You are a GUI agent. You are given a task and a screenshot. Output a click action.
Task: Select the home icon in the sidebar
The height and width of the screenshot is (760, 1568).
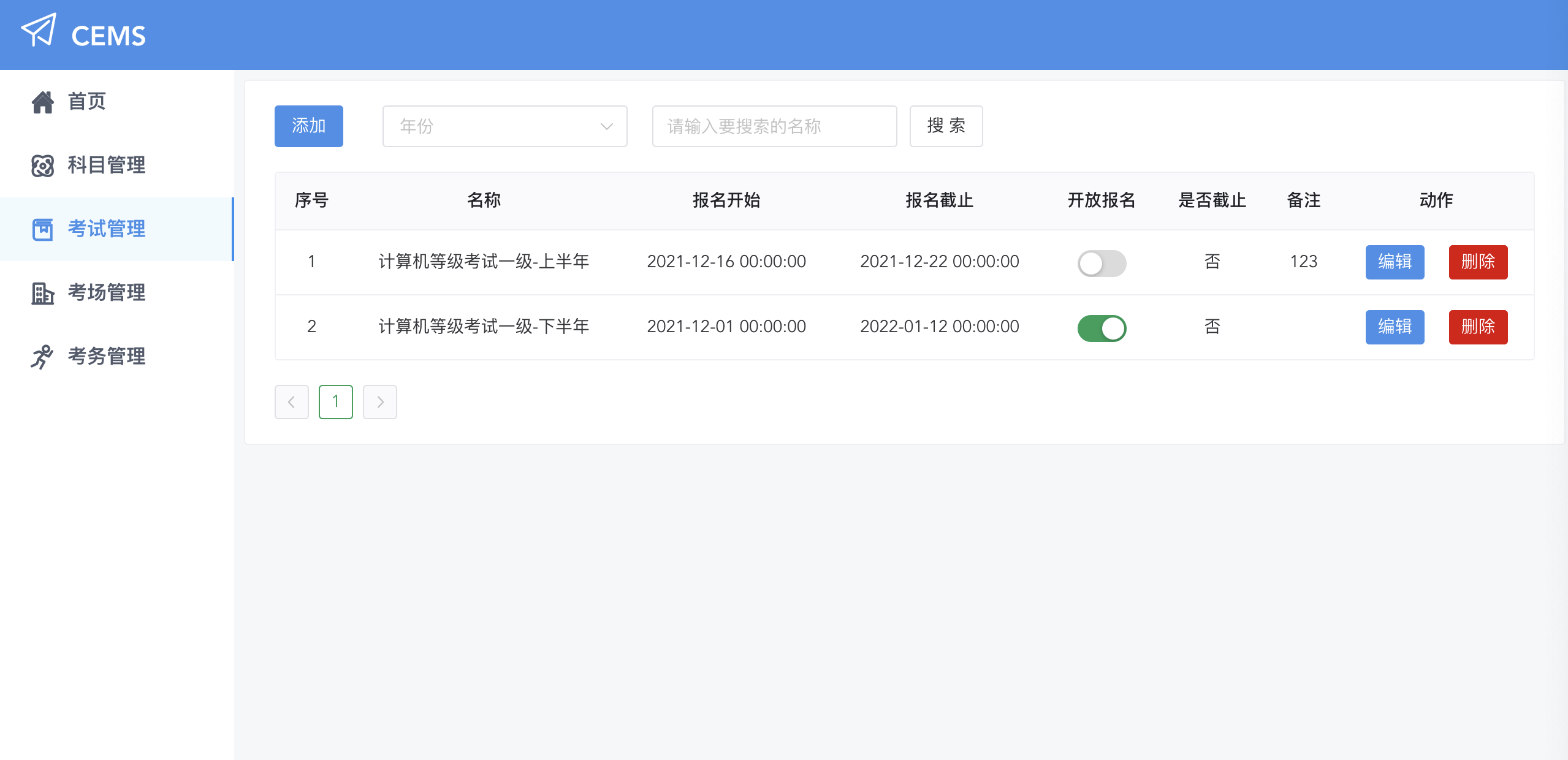click(43, 102)
